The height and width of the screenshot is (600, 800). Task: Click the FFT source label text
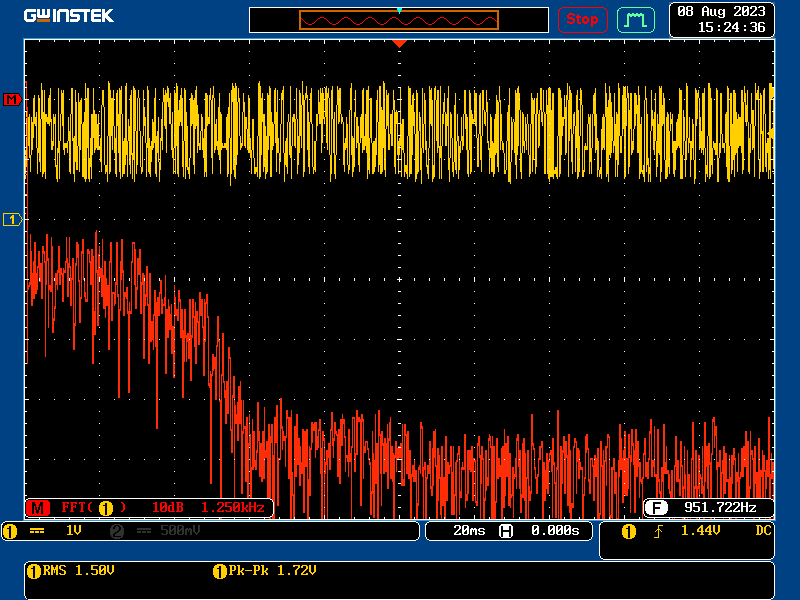(x=94, y=508)
